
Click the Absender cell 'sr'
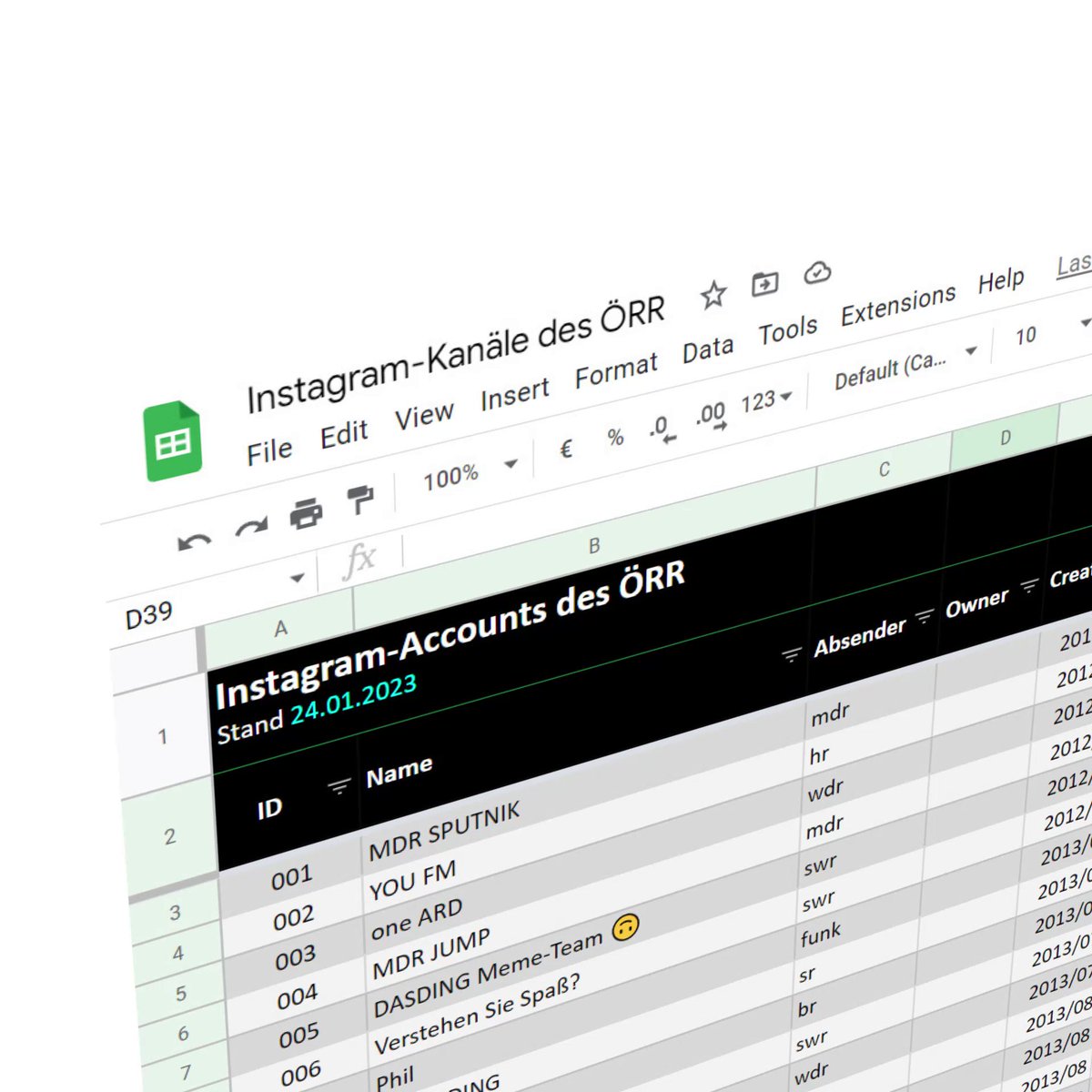[x=807, y=976]
